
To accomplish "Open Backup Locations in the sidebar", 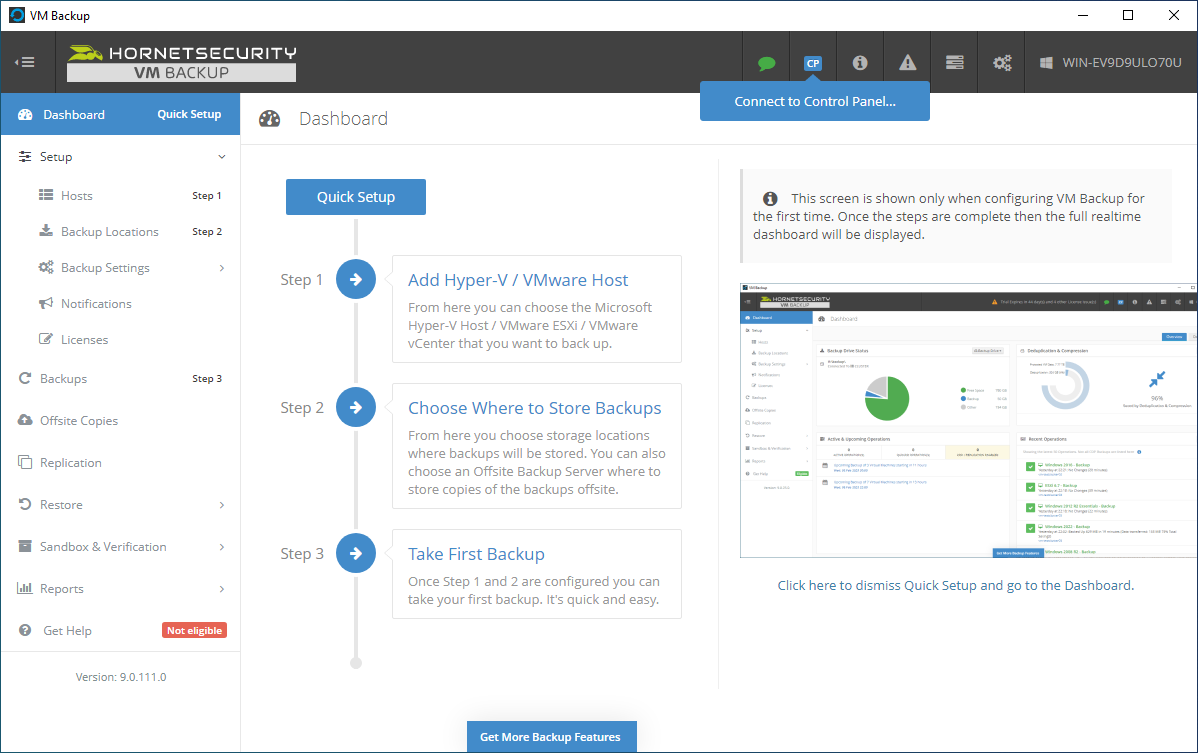I will pos(110,231).
